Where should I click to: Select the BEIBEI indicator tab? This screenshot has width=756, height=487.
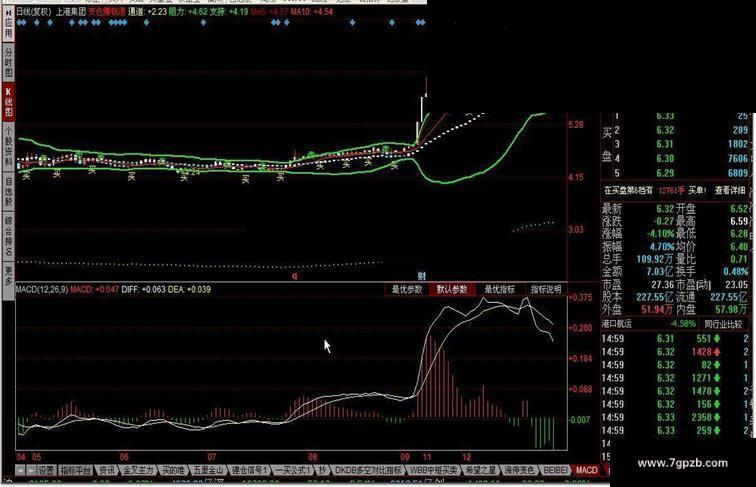point(554,470)
